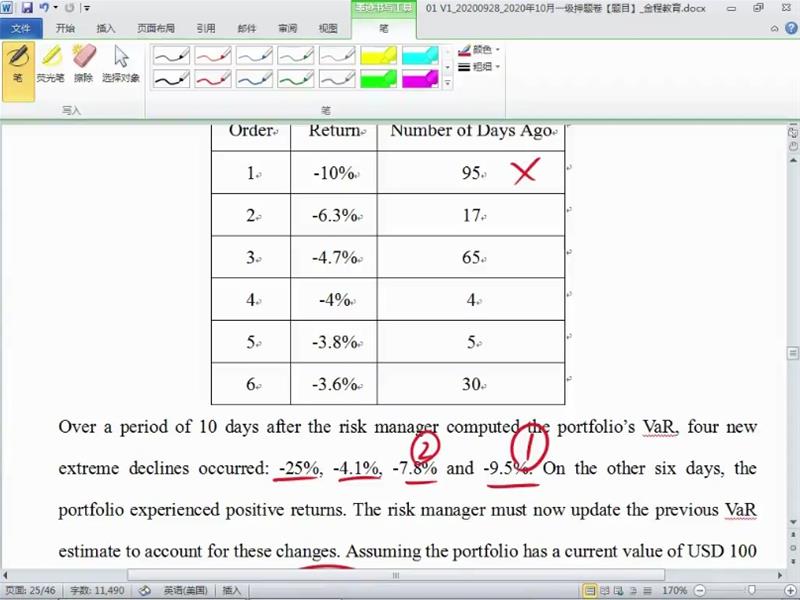Switch to Full Screen Reading view

605,591
